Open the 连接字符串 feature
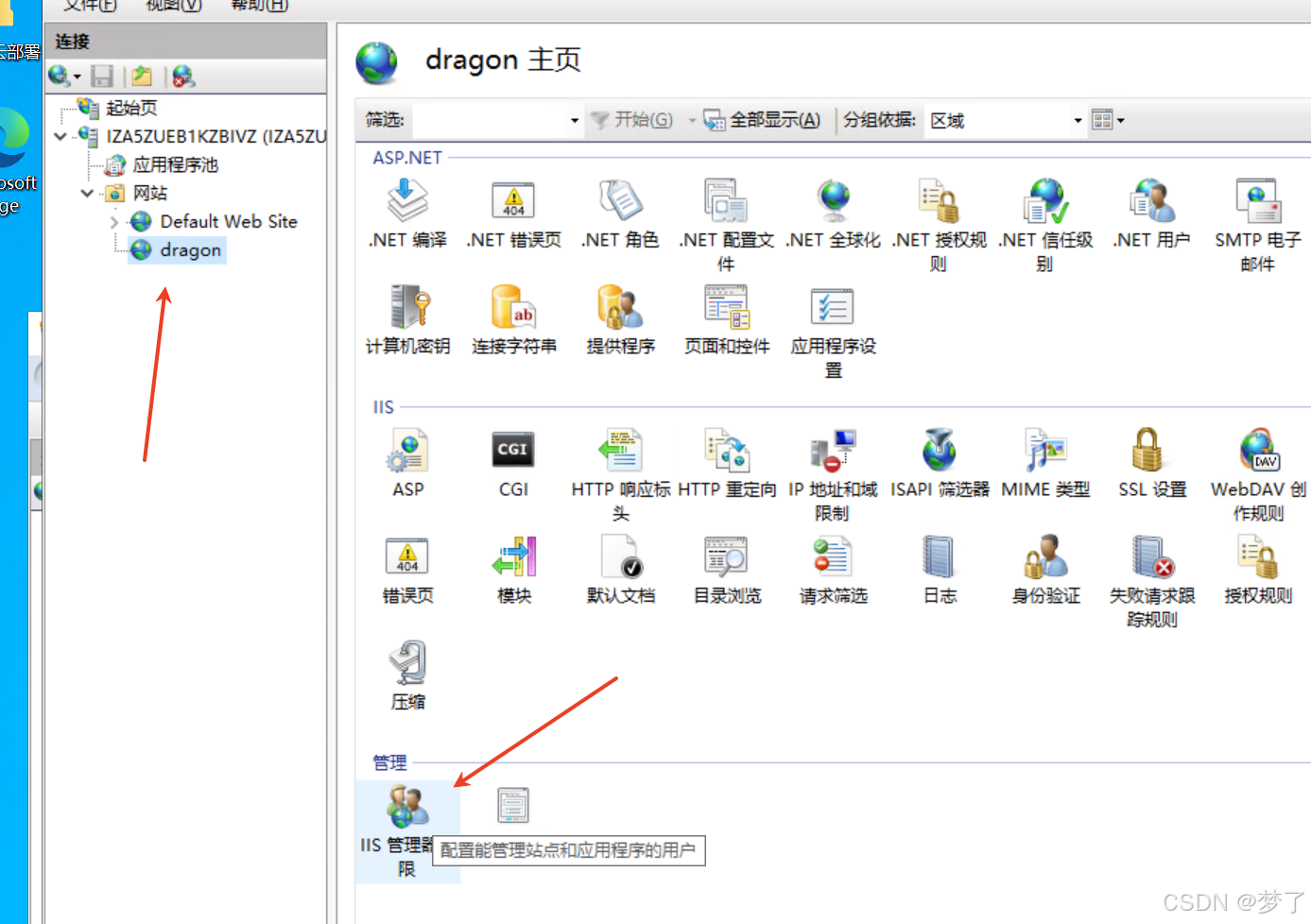Image resolution: width=1311 pixels, height=924 pixels. pos(513,321)
